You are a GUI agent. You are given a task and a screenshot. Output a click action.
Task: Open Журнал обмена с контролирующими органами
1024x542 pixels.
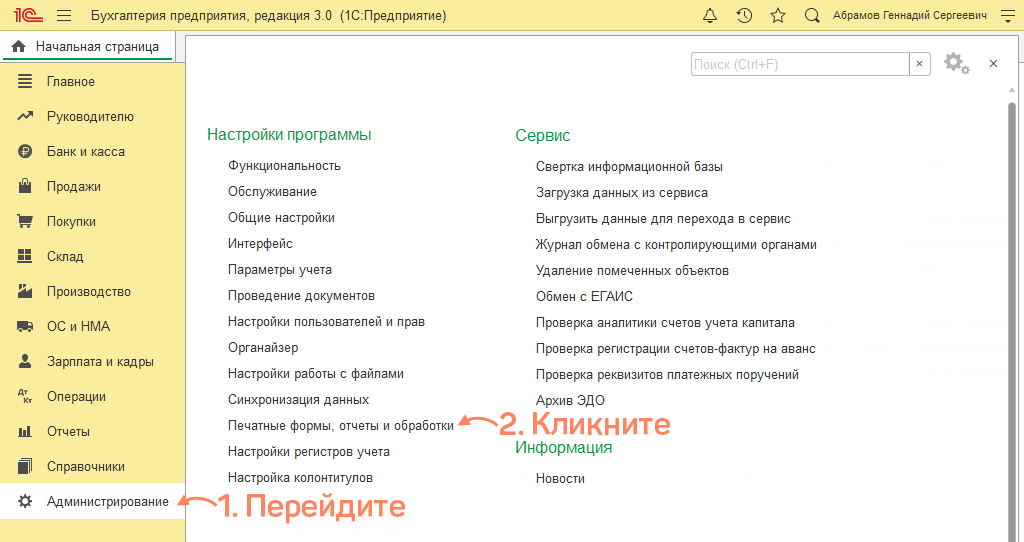click(x=676, y=245)
